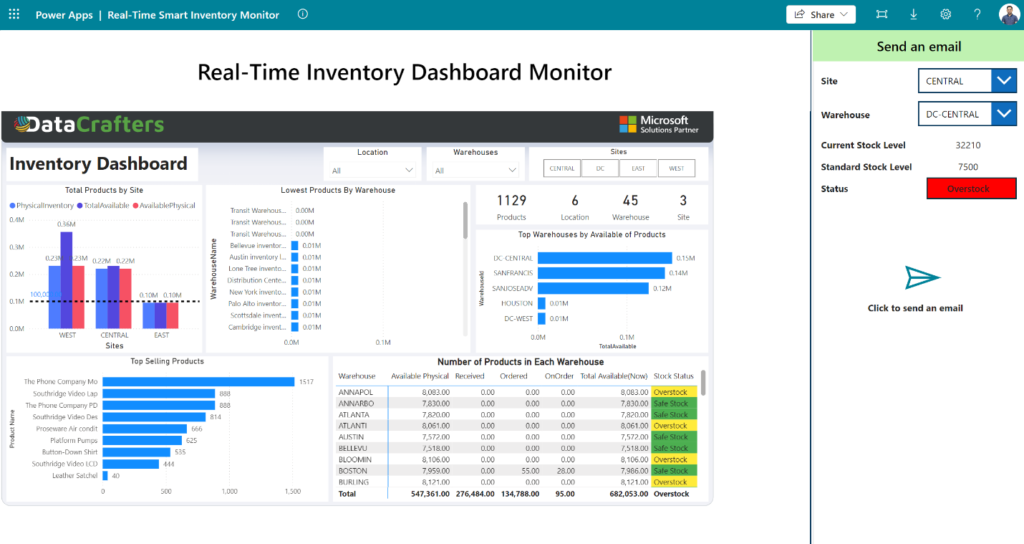Click the DataCrafters logo
The height and width of the screenshot is (544, 1024).
point(89,124)
